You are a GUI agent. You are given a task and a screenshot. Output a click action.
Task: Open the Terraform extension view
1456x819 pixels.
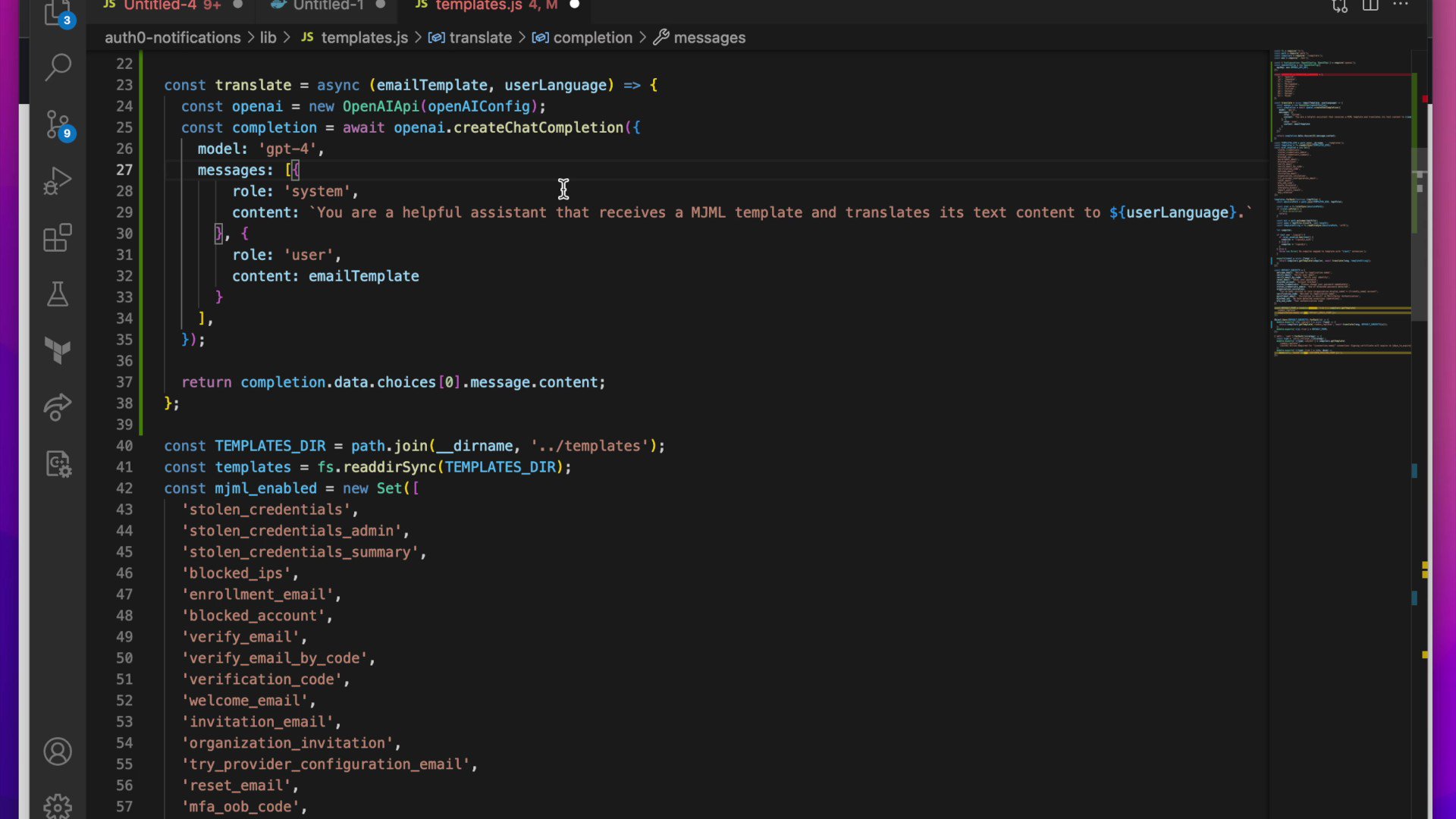click(58, 350)
